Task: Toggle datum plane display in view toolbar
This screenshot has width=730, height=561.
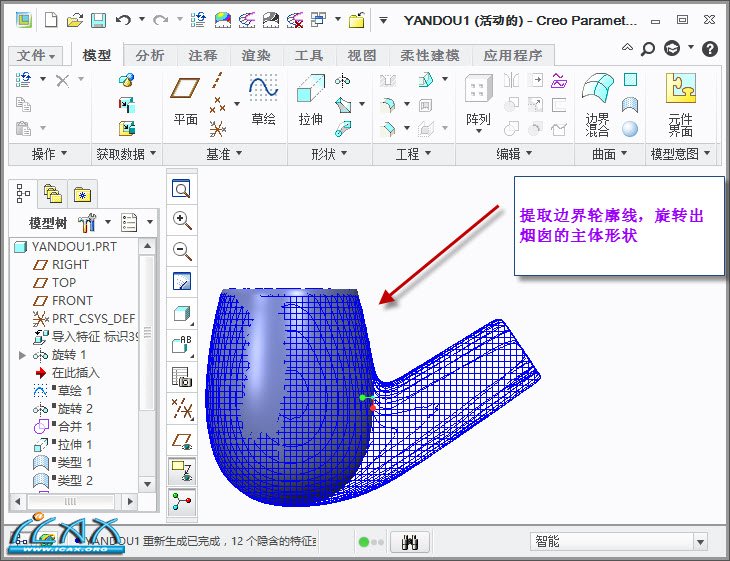Action: click(x=182, y=439)
